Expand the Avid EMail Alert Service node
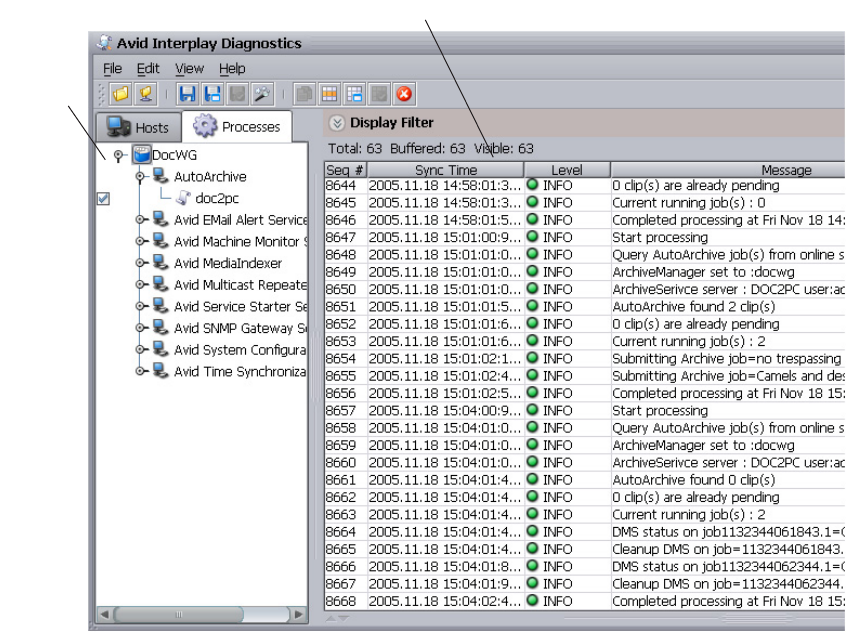 tap(140, 220)
